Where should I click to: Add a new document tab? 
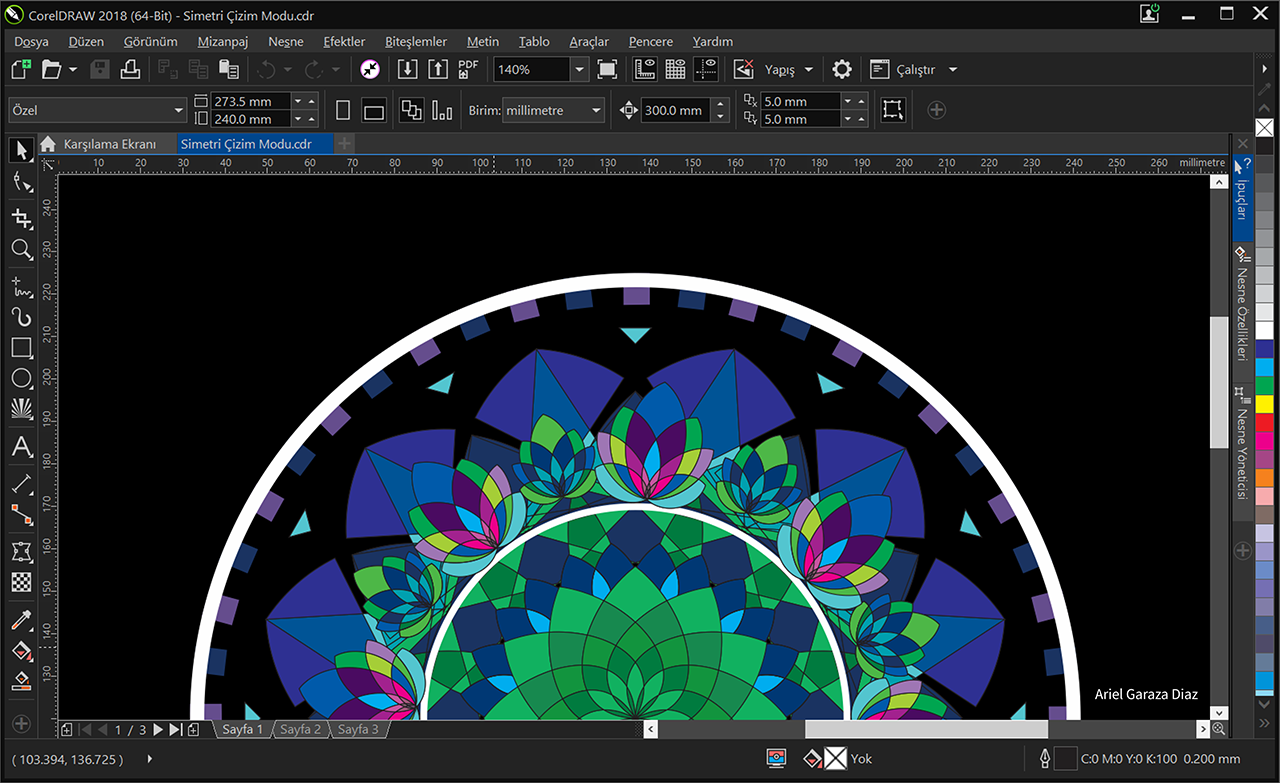[x=344, y=144]
